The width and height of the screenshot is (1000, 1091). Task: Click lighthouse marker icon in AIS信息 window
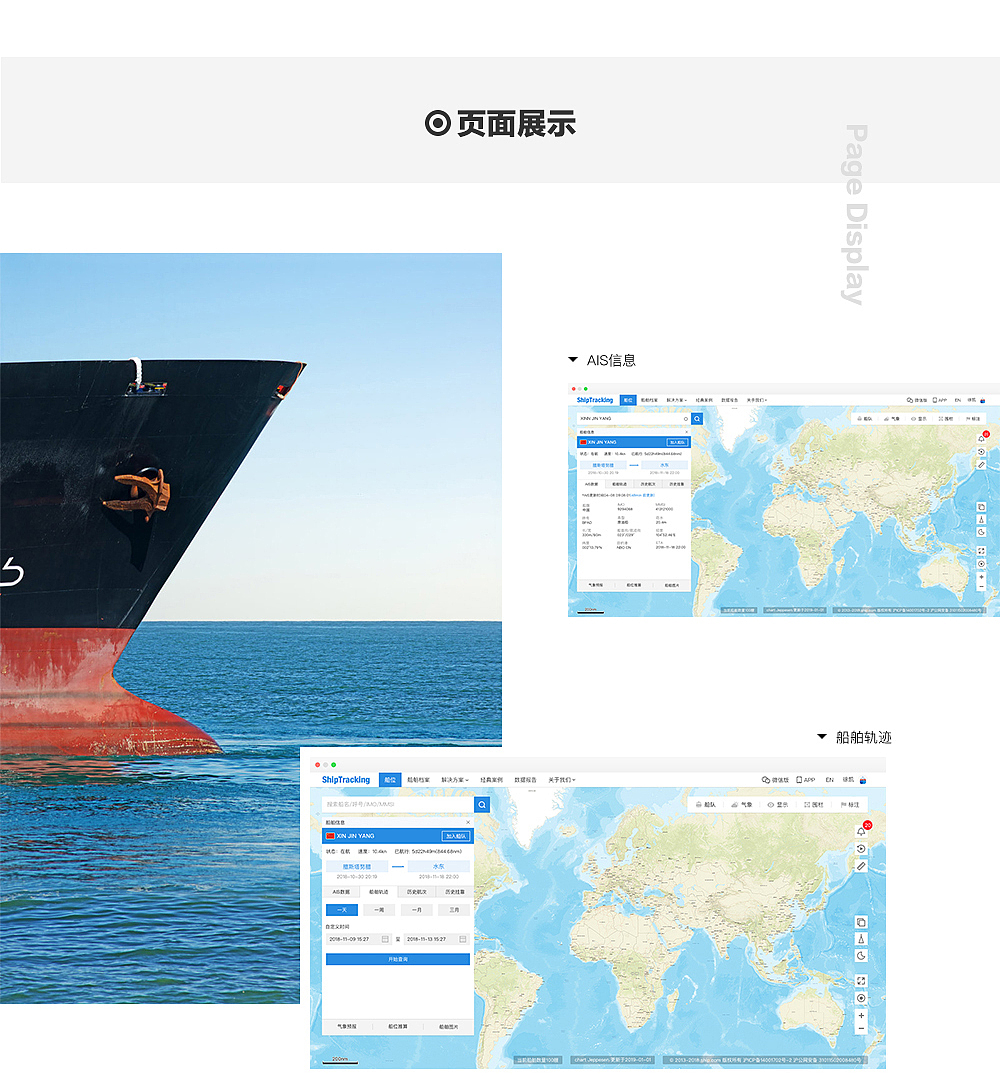coord(981,519)
